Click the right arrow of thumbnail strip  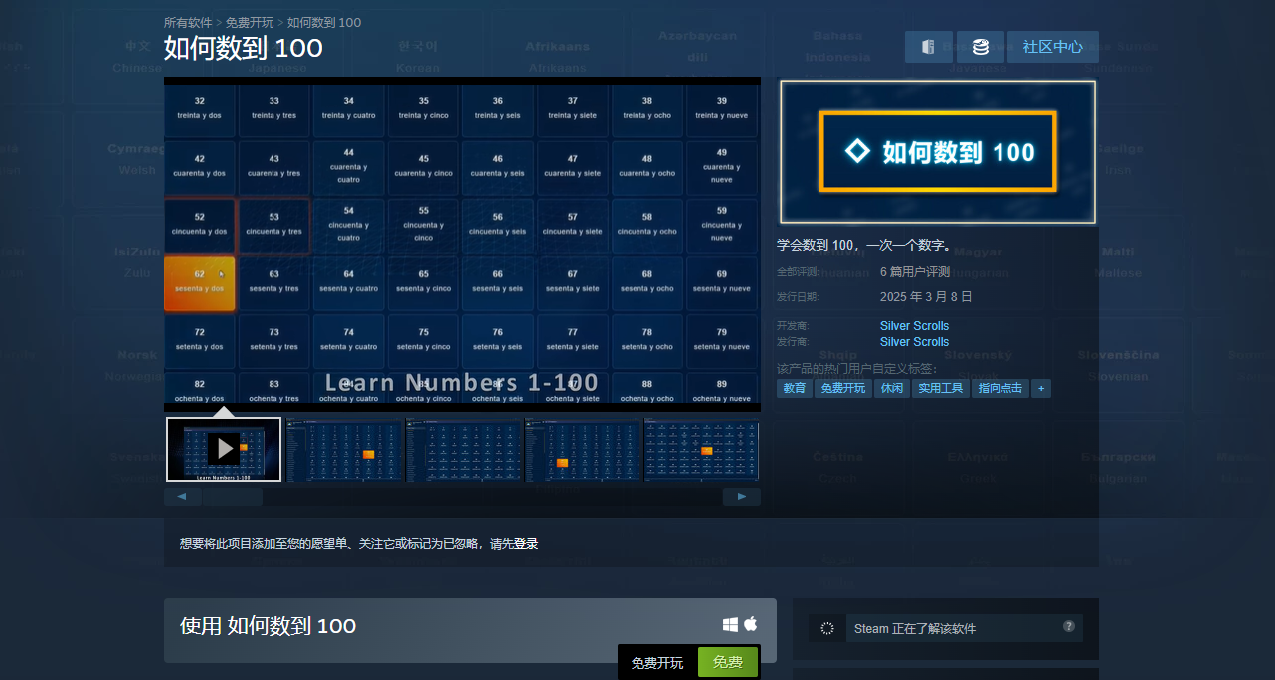click(x=742, y=496)
